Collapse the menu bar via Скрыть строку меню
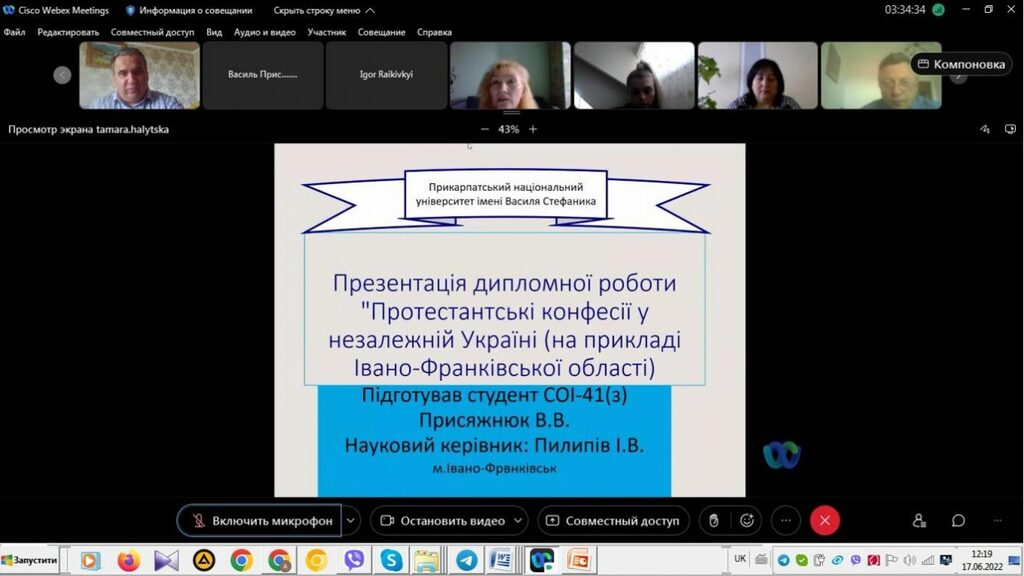Viewport: 1024px width, 576px height. pyautogui.click(x=324, y=10)
